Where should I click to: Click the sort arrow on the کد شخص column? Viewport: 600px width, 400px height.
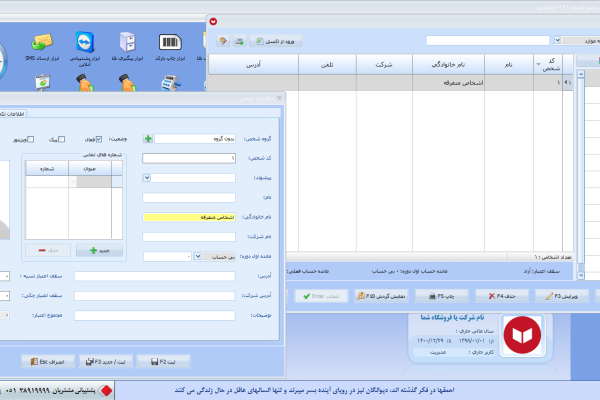539,64
